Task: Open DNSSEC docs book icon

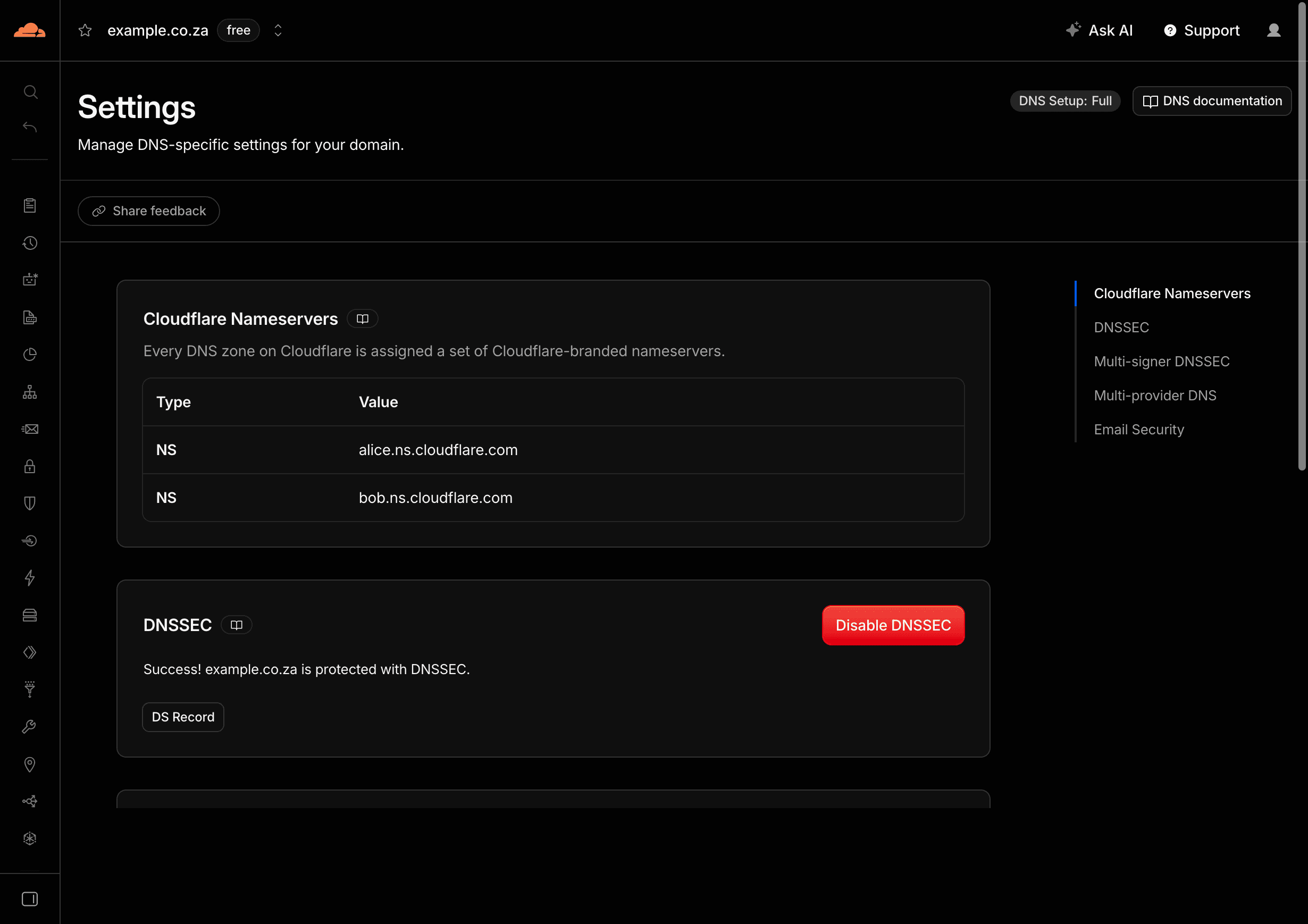Action: (237, 626)
